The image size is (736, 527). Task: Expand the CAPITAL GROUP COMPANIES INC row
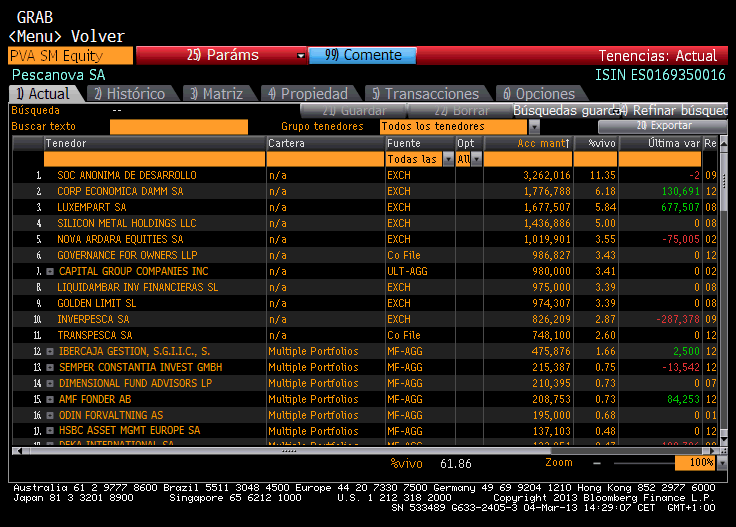(x=50, y=272)
